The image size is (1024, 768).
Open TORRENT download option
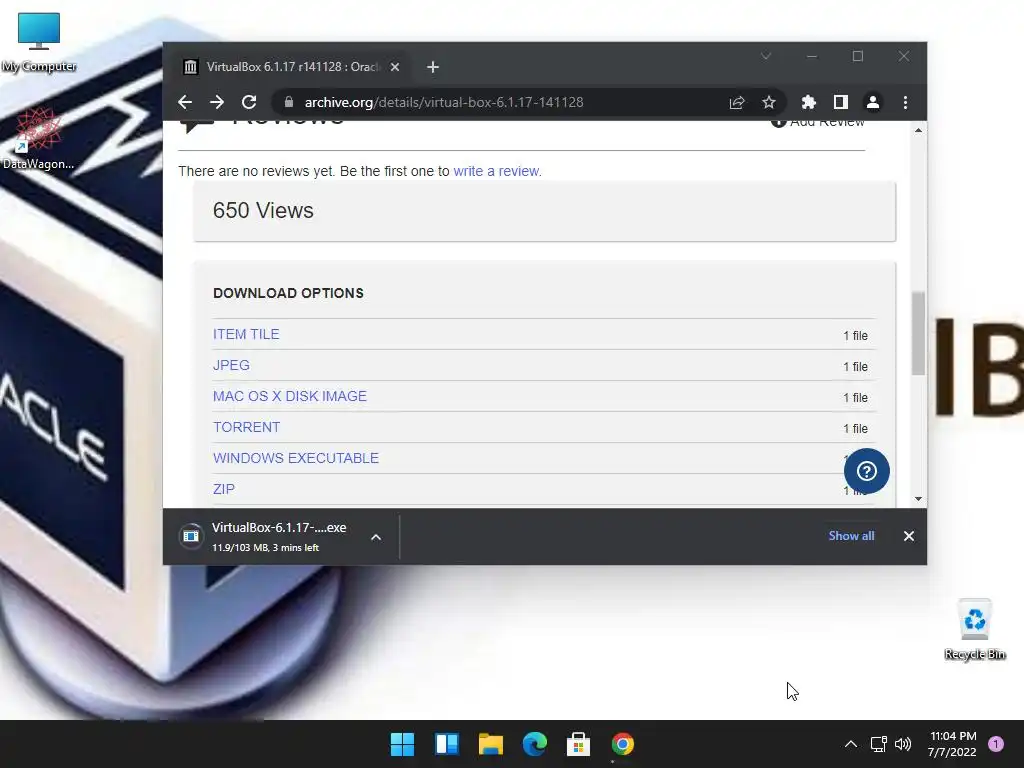tap(246, 427)
